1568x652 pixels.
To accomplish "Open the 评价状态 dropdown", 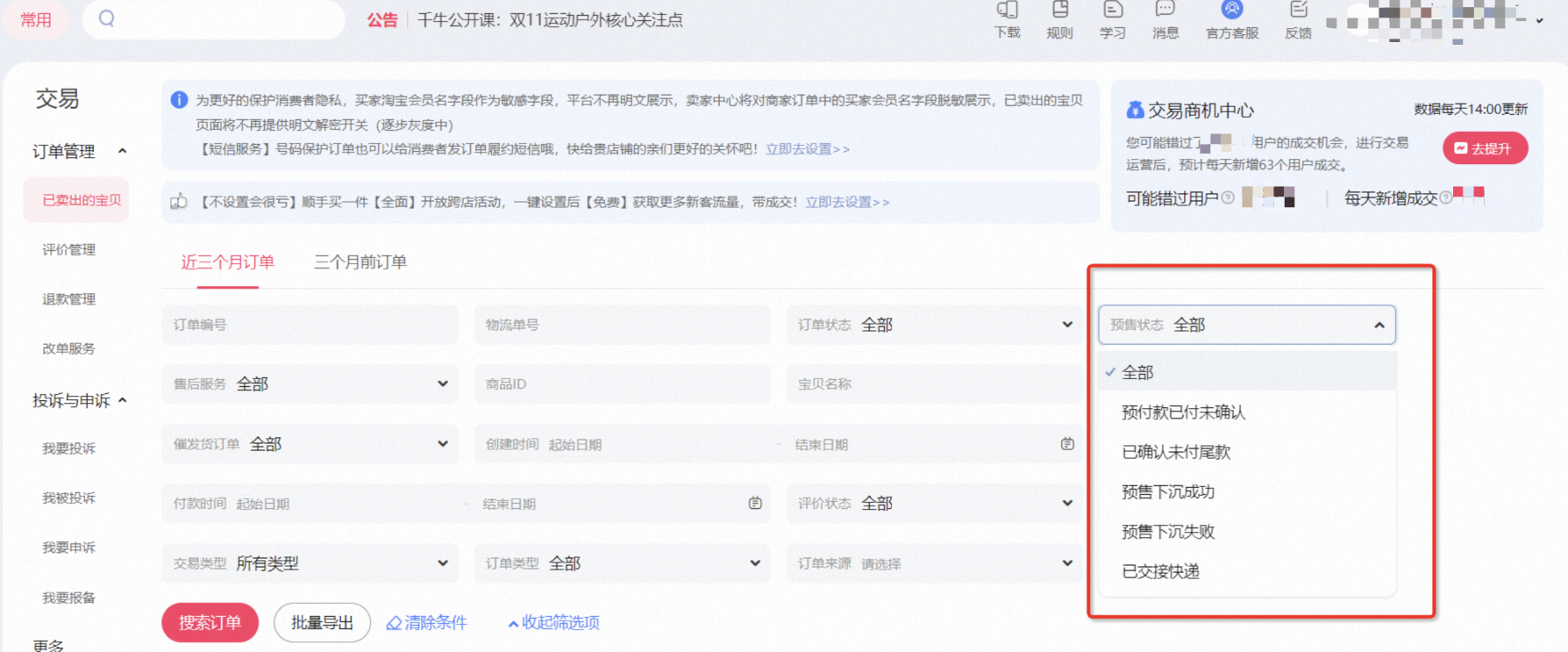I will [x=934, y=503].
